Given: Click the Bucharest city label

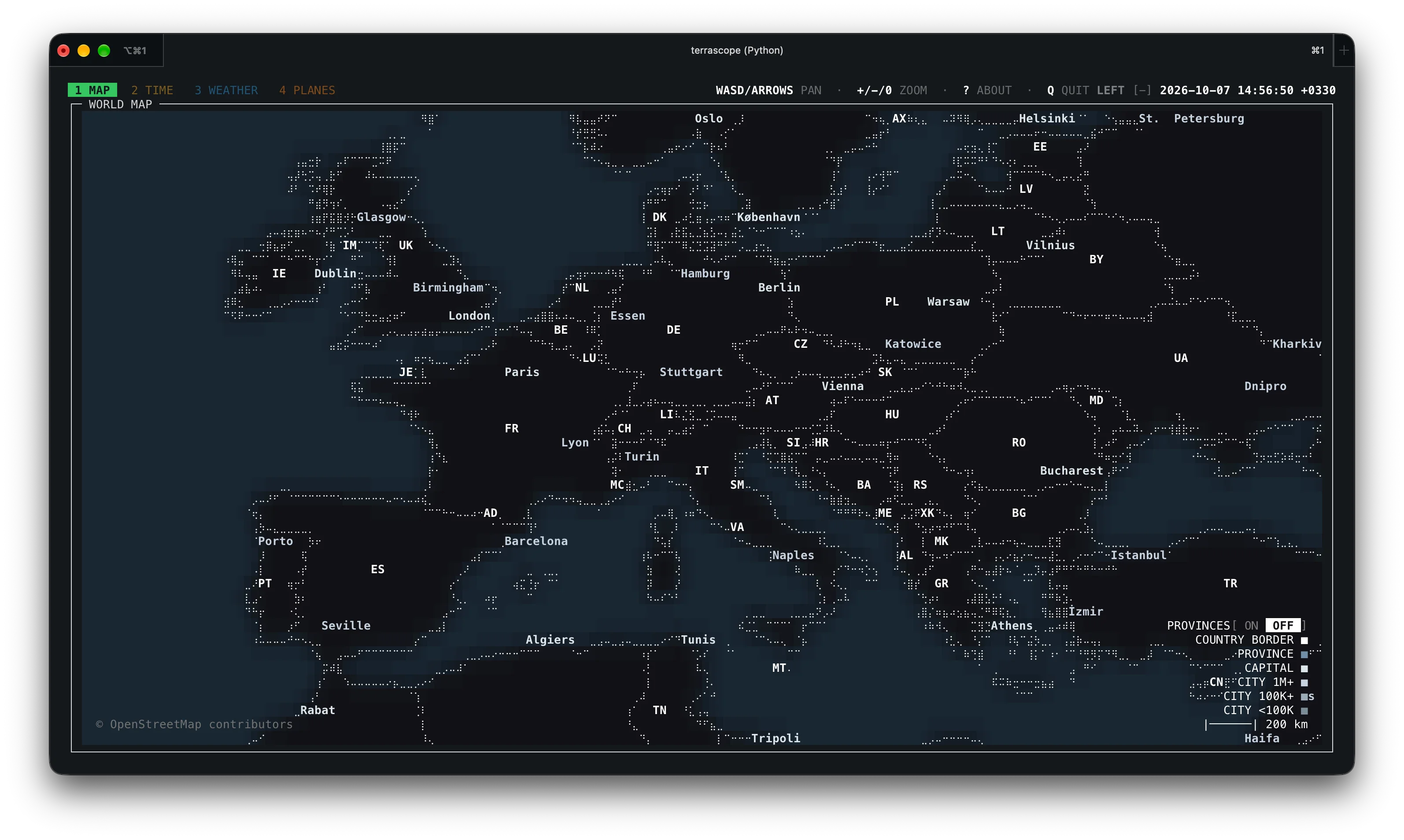Looking at the screenshot, I should [1071, 470].
